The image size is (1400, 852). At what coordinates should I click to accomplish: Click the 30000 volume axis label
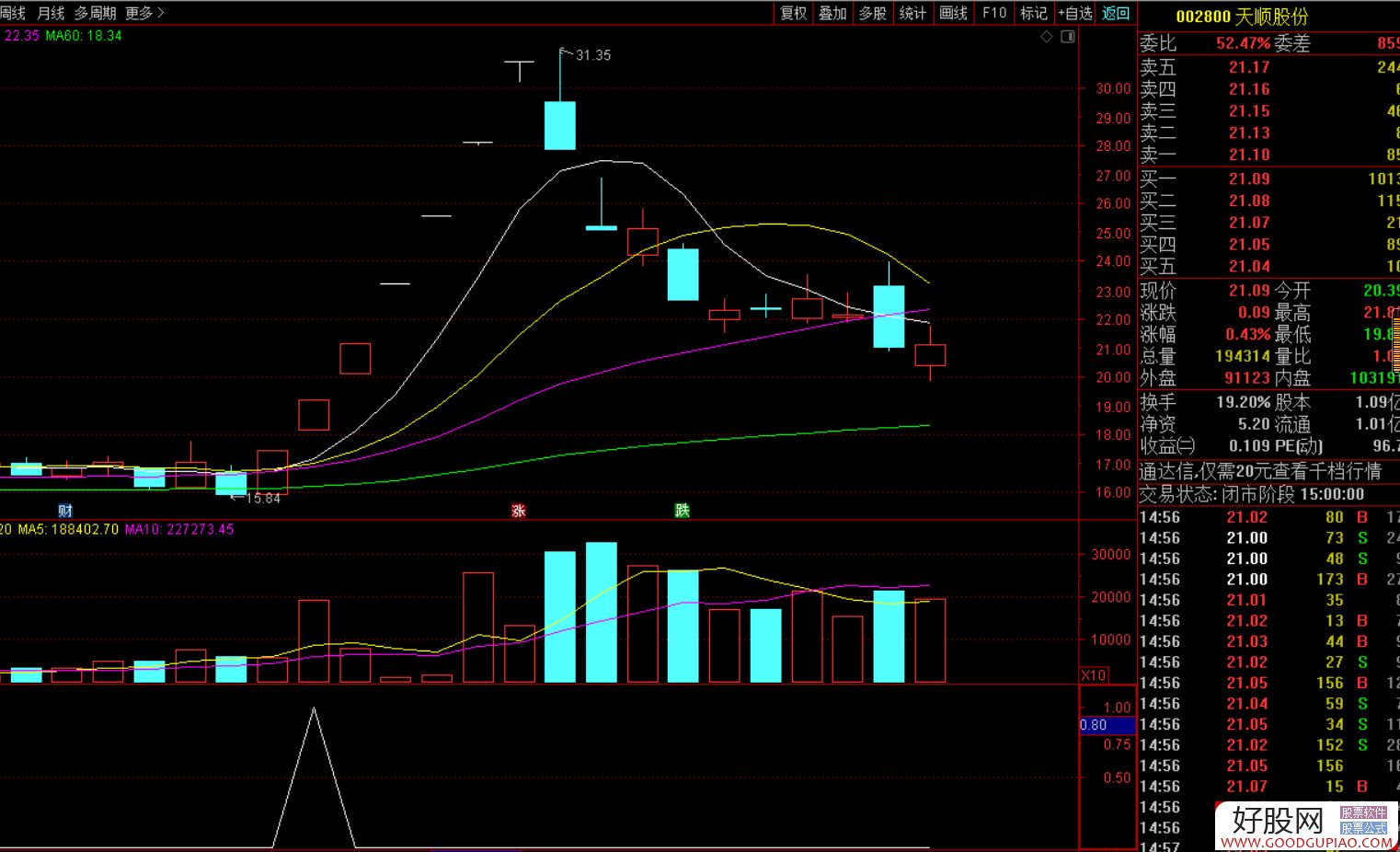click(1111, 555)
